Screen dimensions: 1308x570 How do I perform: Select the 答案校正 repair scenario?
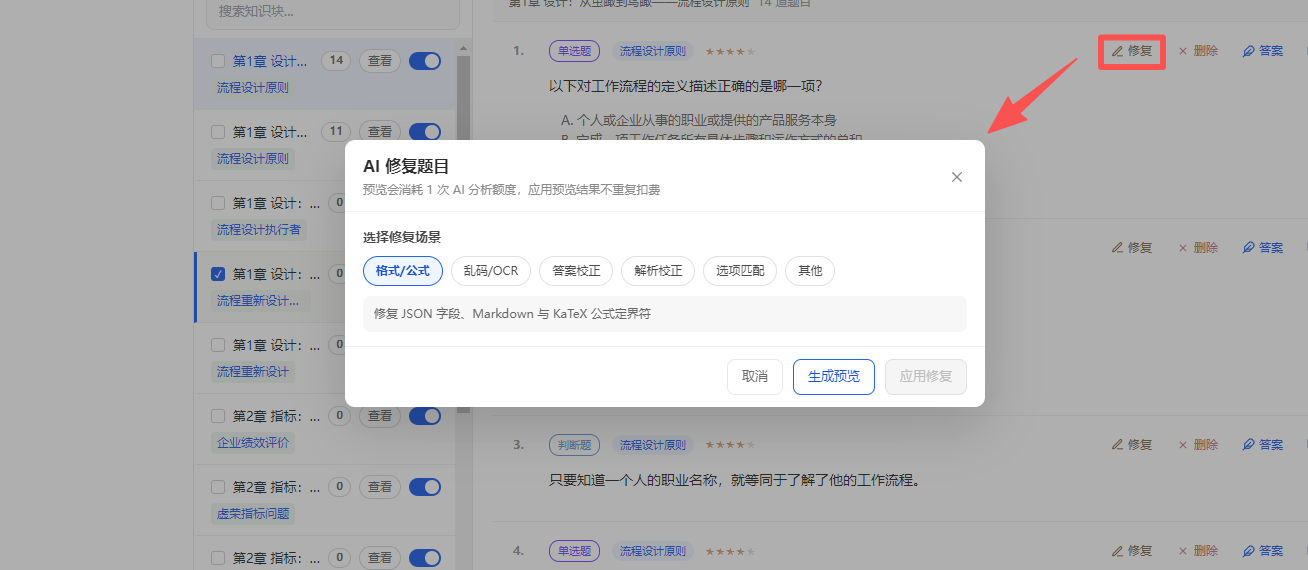point(576,271)
